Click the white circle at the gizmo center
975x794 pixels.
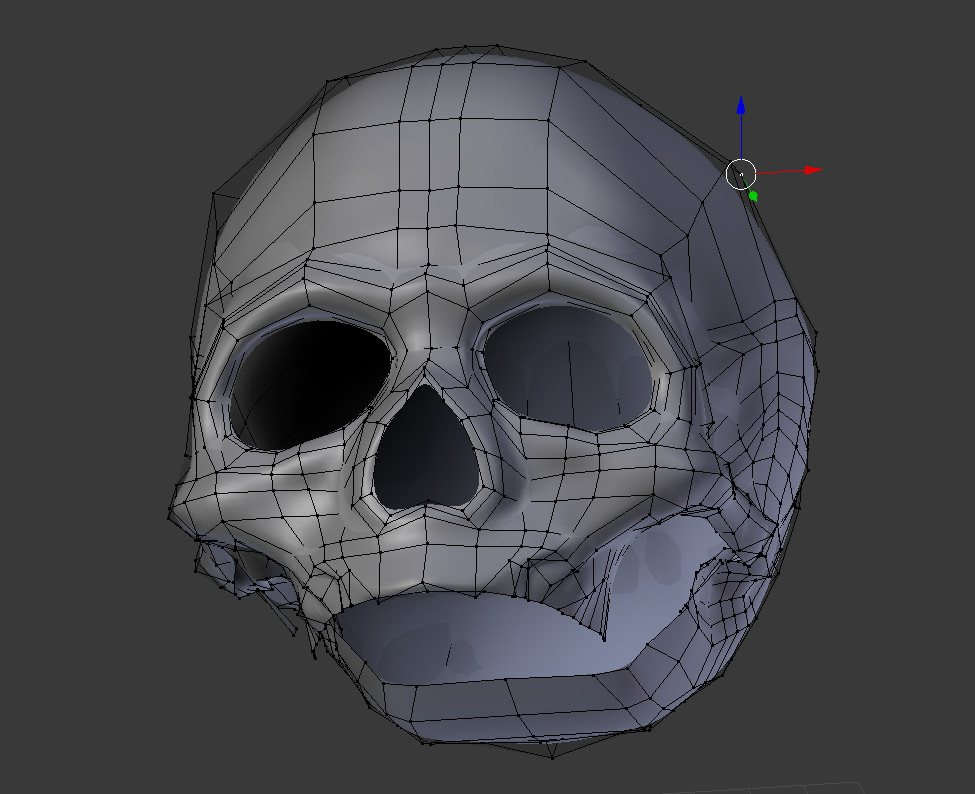tap(740, 173)
